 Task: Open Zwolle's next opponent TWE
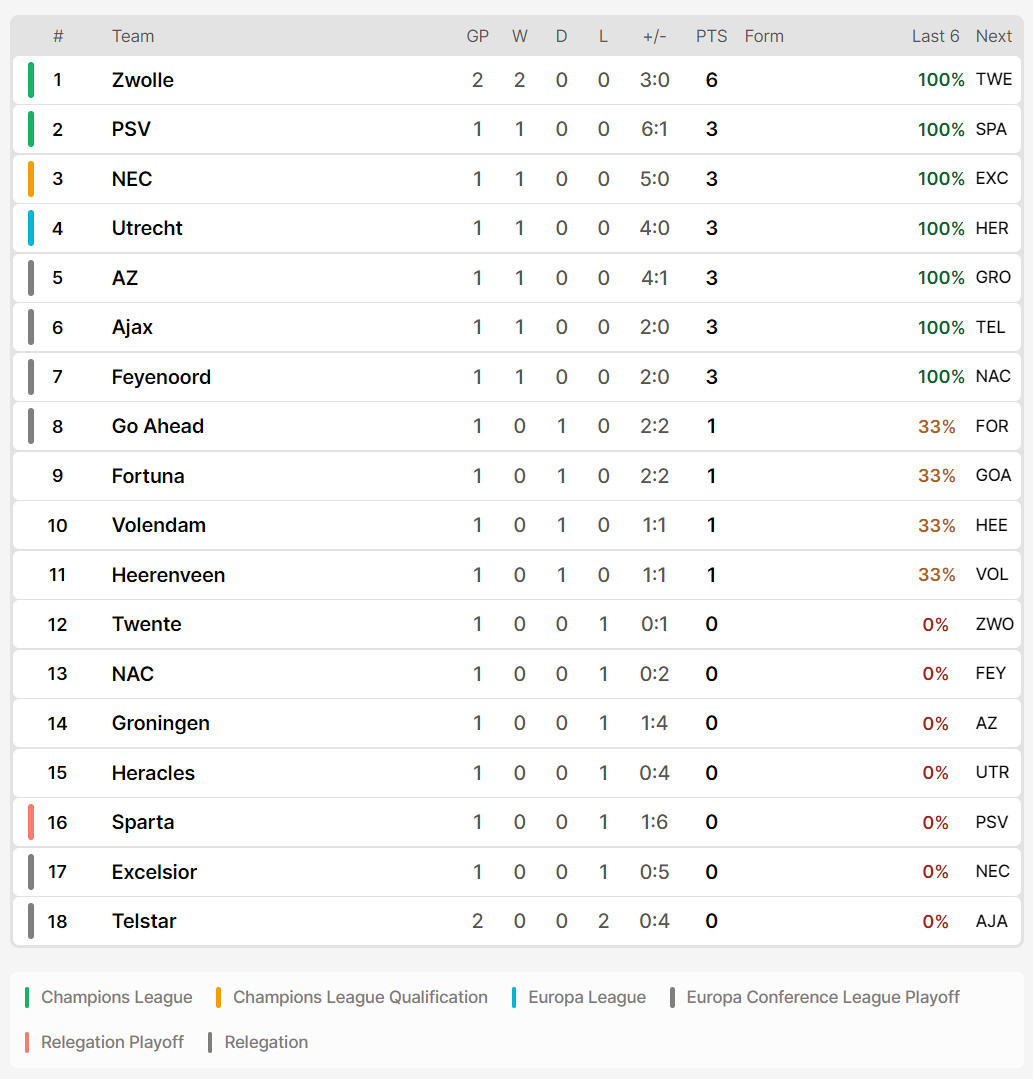click(993, 80)
